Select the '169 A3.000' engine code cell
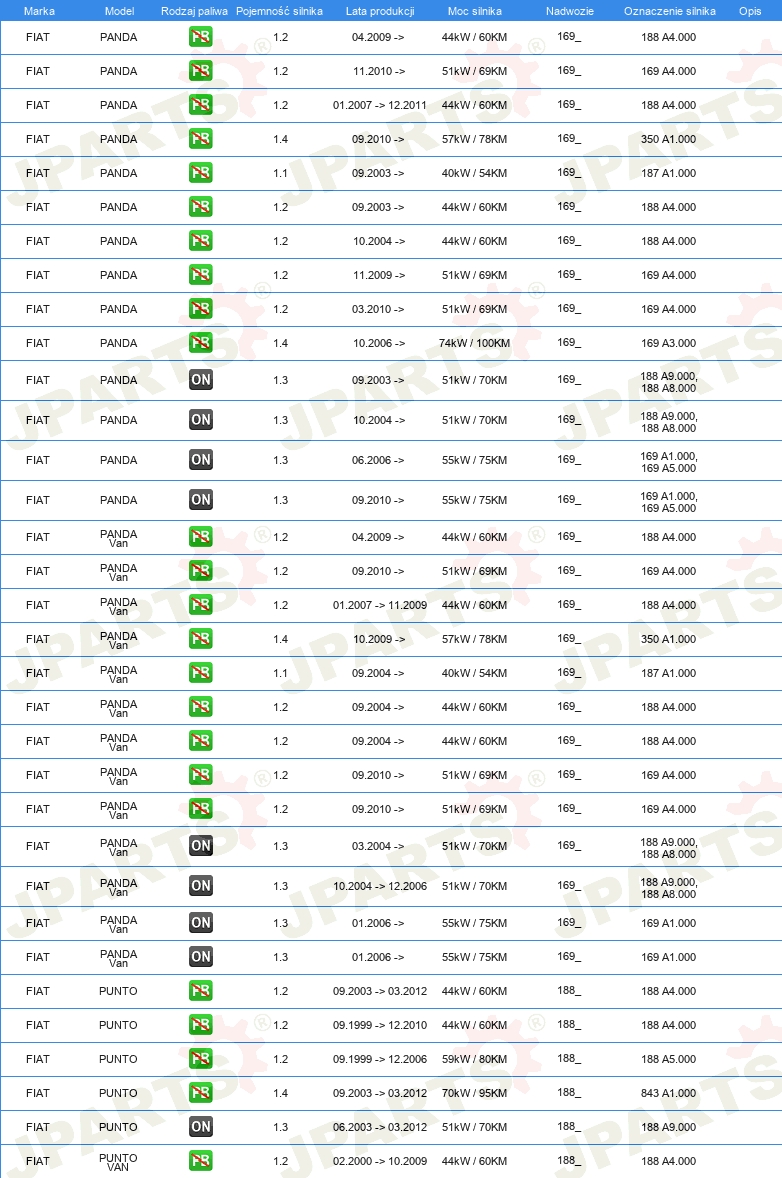 point(669,343)
